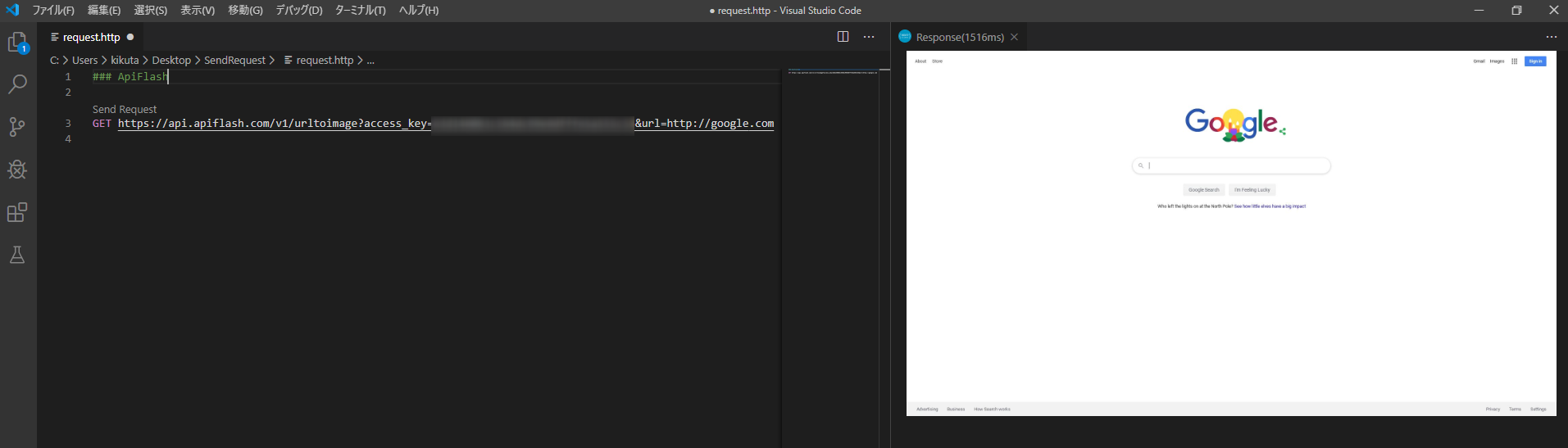Open More Actions for Response panel

1552,37
